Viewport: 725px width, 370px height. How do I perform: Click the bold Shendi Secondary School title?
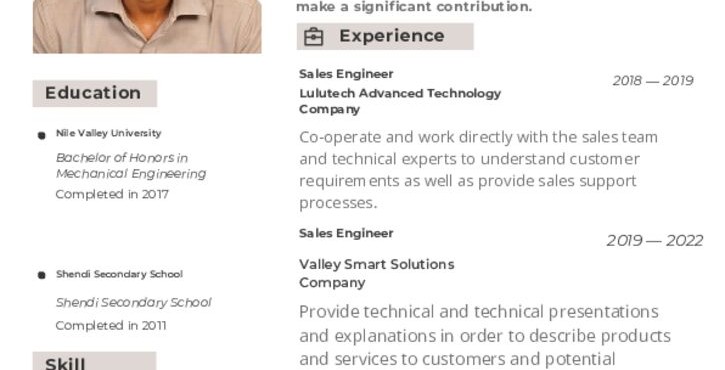(x=119, y=274)
